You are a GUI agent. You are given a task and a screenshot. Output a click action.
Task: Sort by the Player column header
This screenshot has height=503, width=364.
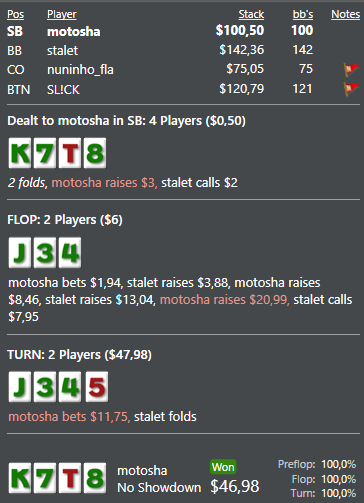(x=62, y=14)
